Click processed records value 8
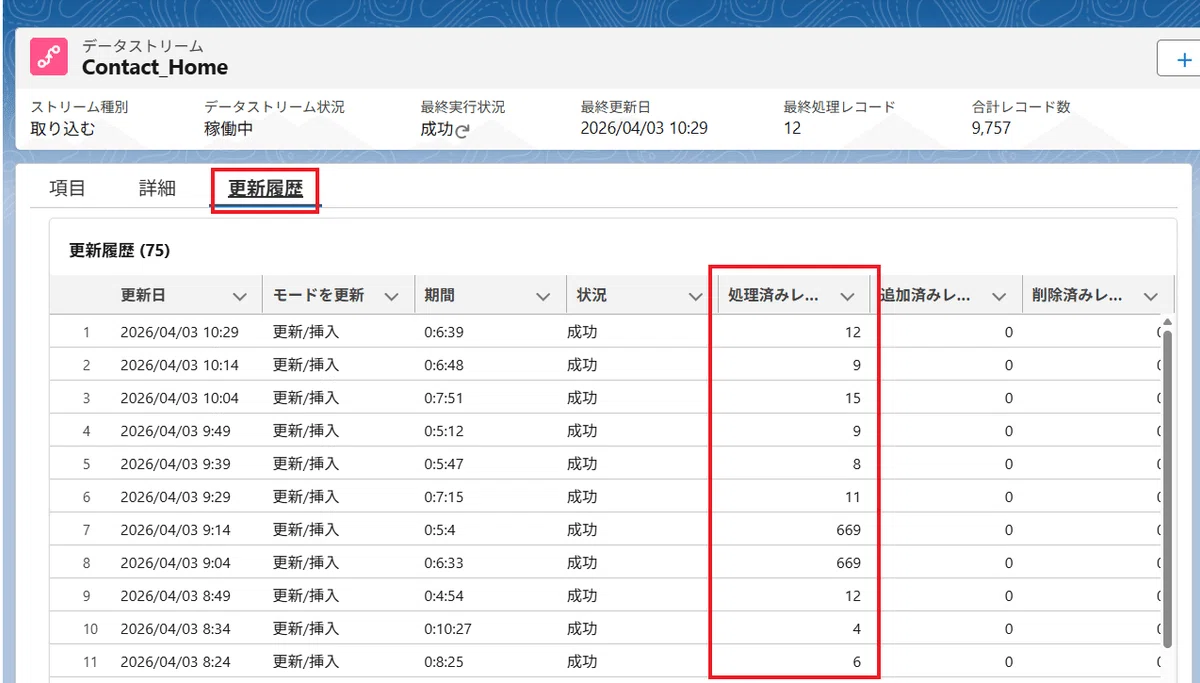Screen dimensions: 1200x683 [857, 464]
